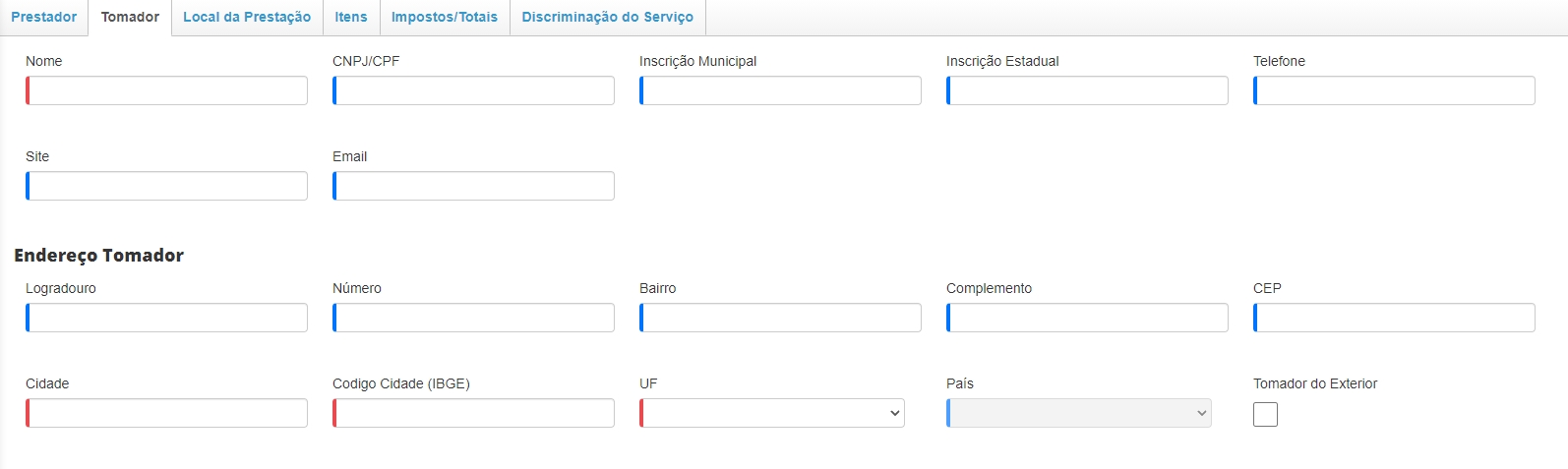
Task: Switch to the Prestador tab
Action: [44, 18]
